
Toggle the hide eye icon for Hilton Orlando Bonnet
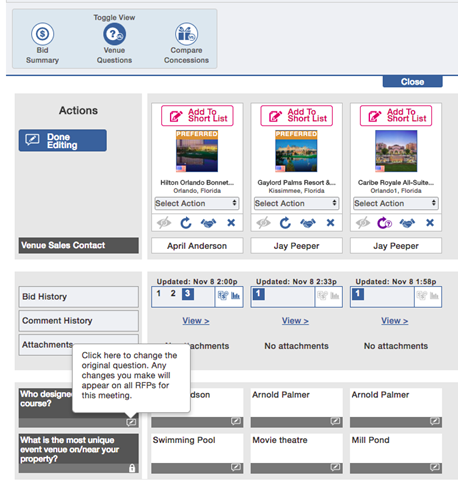tap(164, 223)
